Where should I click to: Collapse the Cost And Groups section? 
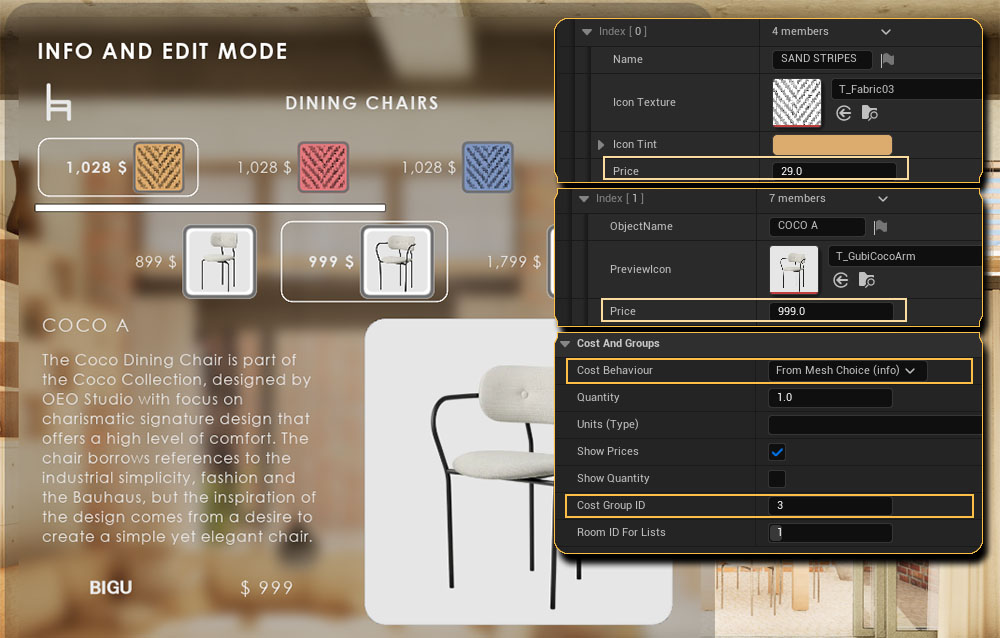[x=565, y=344]
